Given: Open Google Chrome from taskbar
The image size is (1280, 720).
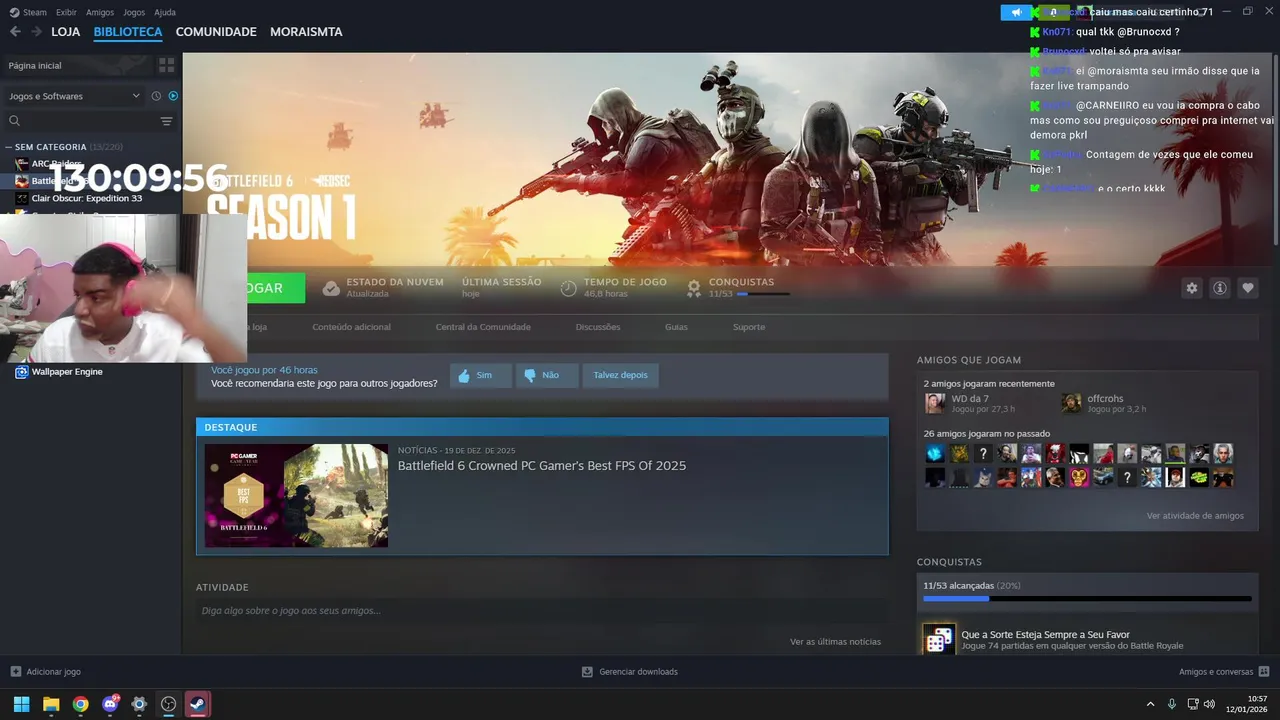Looking at the screenshot, I should tap(80, 704).
